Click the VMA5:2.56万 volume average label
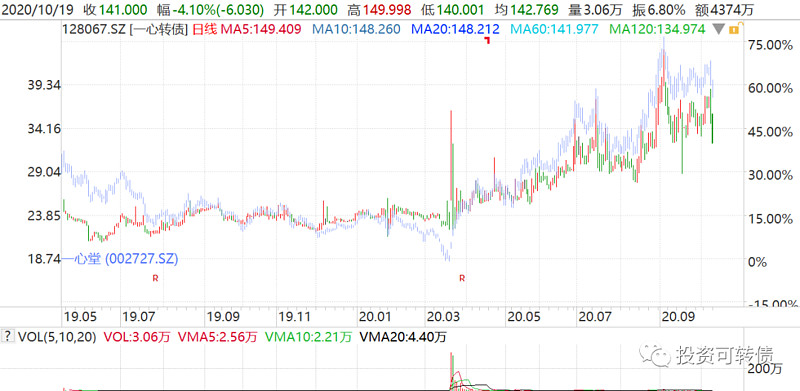 (218, 337)
